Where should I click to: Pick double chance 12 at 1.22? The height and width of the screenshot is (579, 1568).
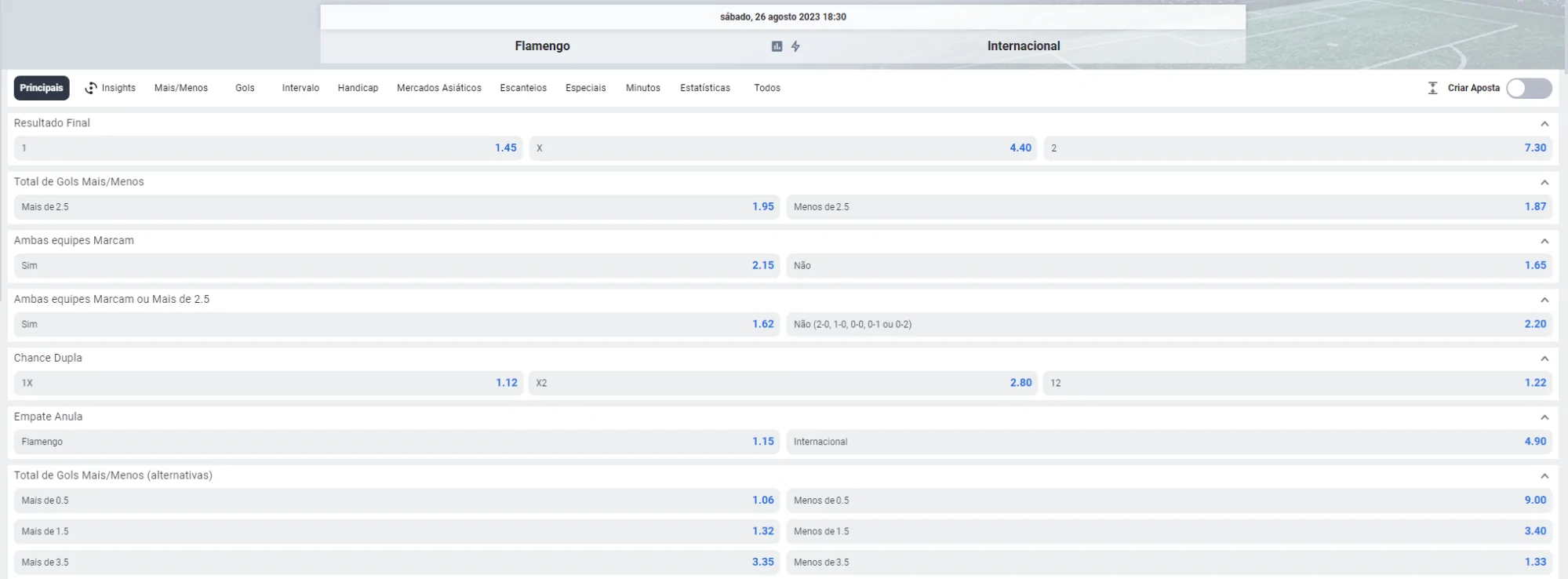(x=1298, y=383)
